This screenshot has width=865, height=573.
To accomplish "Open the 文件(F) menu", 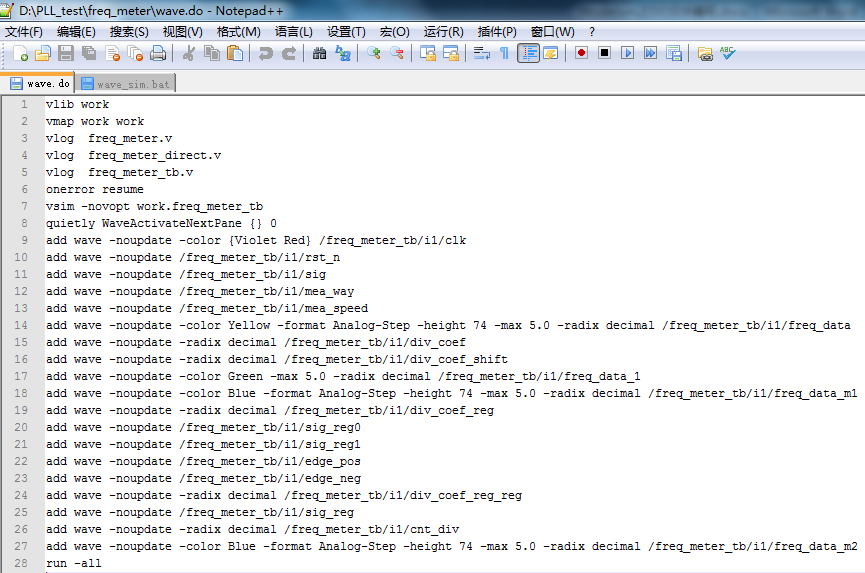I will (x=24, y=32).
